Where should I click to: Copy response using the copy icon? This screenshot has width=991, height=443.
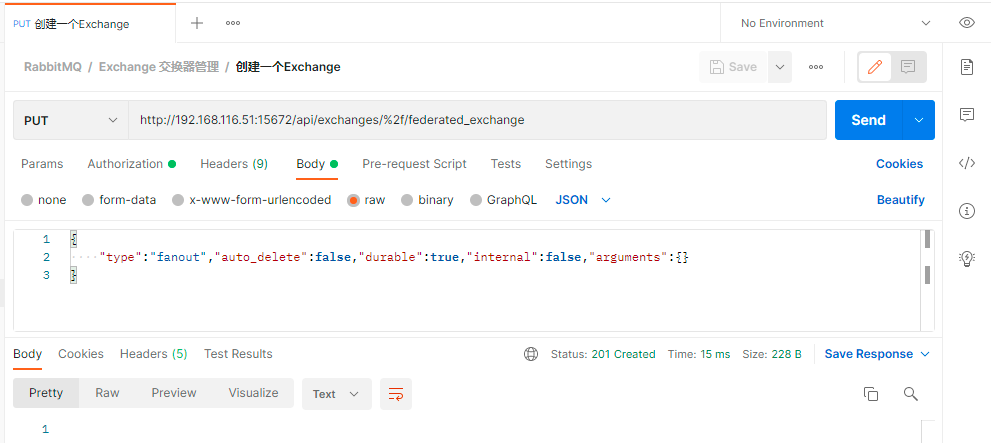pyautogui.click(x=870, y=394)
